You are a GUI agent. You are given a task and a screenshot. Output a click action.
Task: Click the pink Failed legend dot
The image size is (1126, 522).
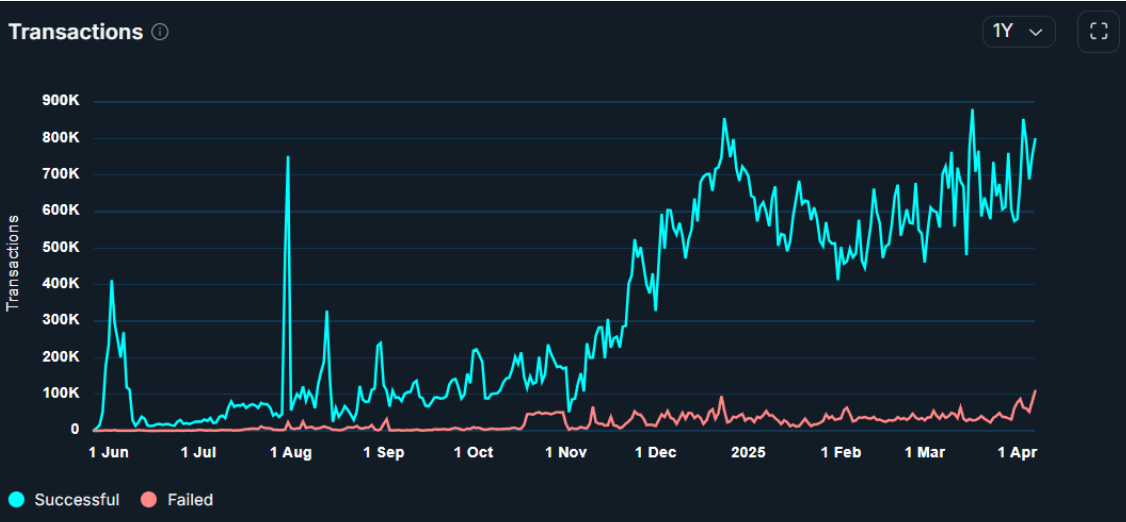(149, 500)
